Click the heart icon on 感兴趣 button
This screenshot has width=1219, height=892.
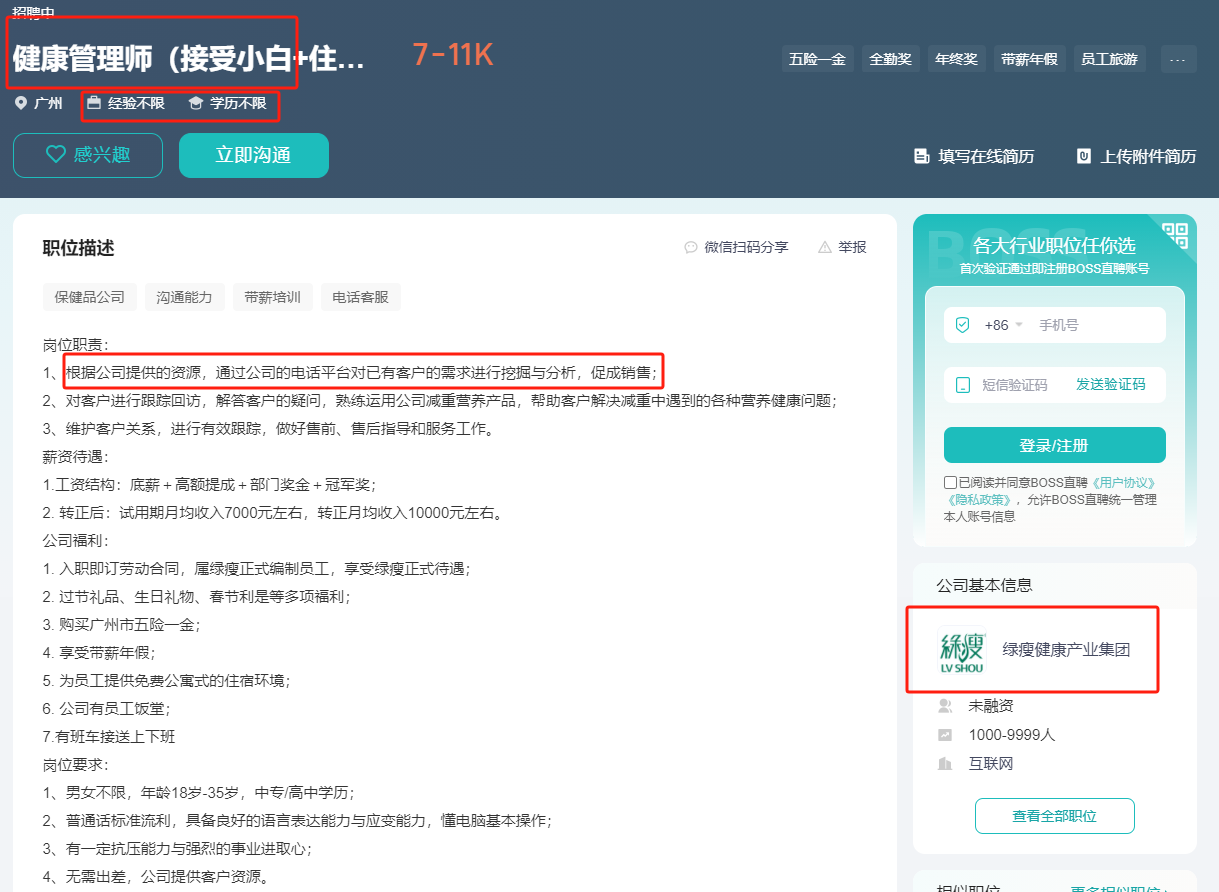56,155
